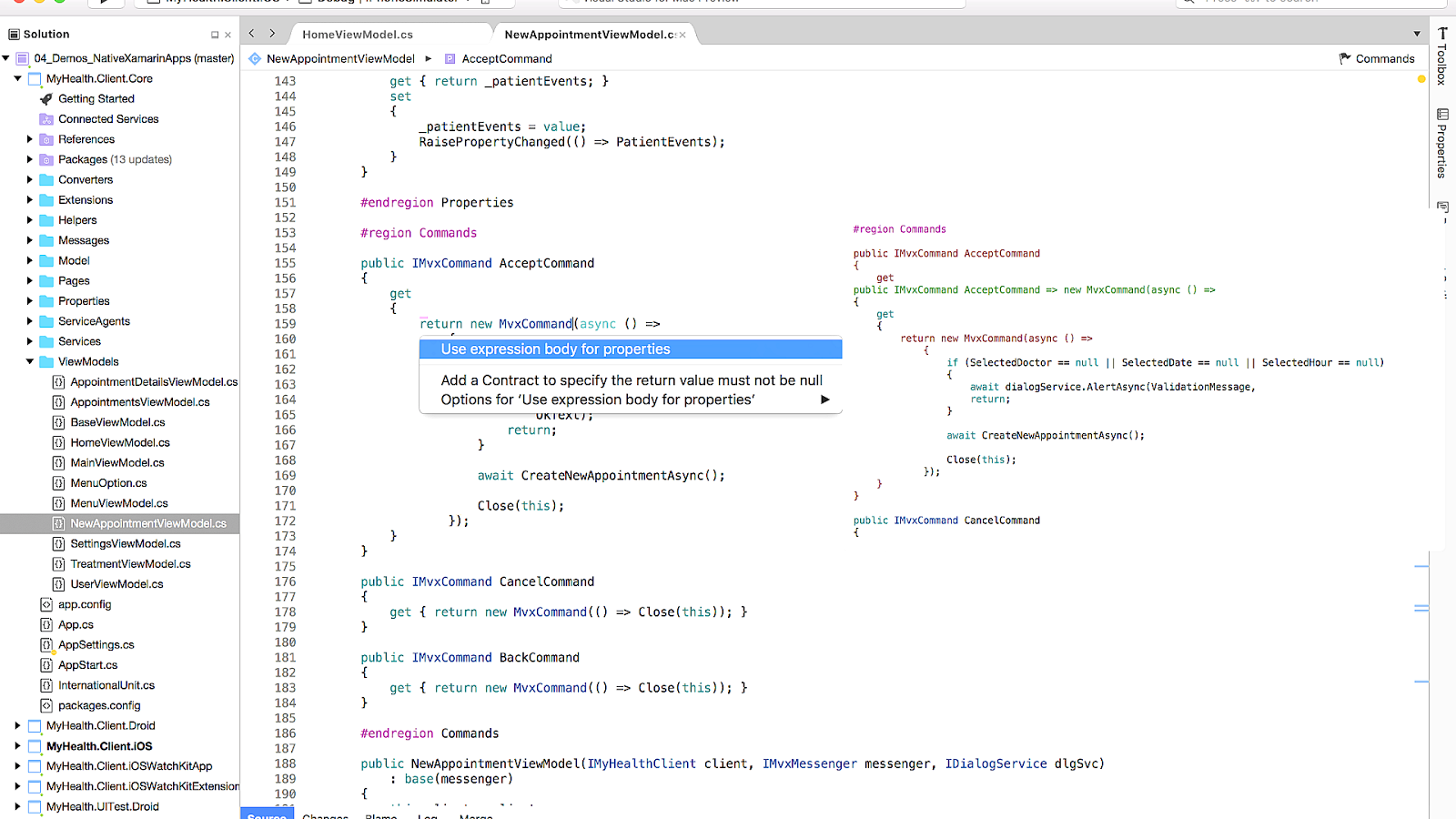Expand the Converters folder
The image size is (1456, 819).
29,179
